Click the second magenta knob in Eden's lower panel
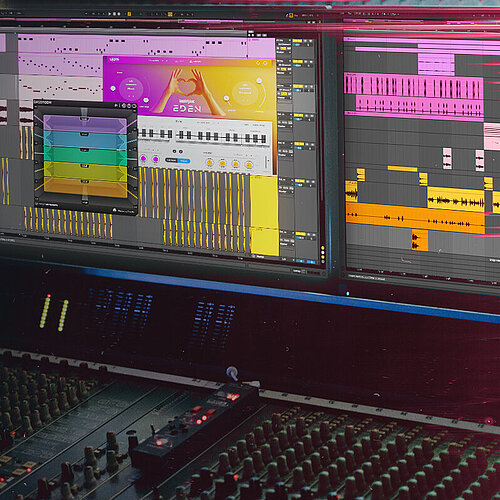Image resolution: width=500 pixels, height=500 pixels. pyautogui.click(x=156, y=159)
